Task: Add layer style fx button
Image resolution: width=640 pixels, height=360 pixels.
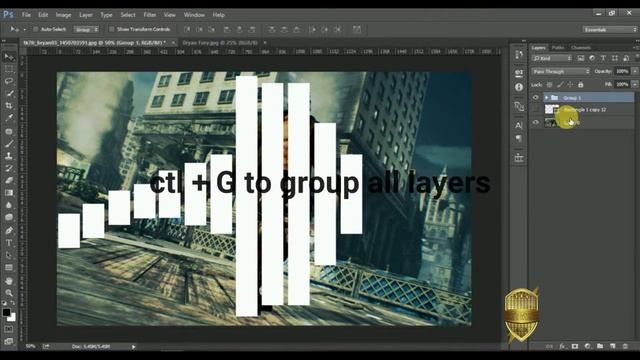Action: [x=562, y=346]
